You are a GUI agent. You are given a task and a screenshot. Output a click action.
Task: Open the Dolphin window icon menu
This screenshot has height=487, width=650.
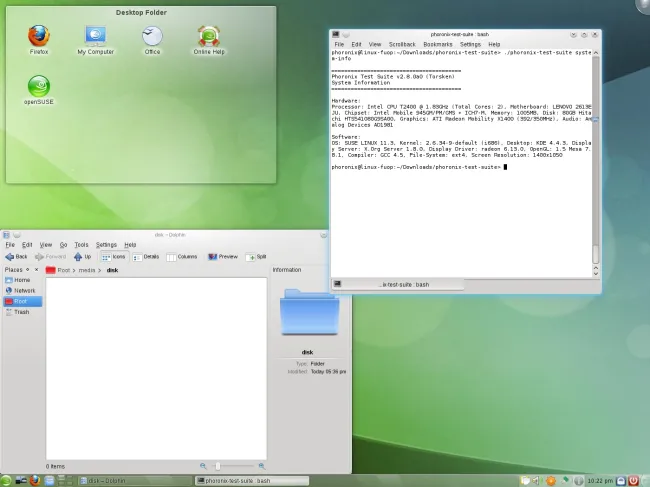pyautogui.click(x=6, y=235)
